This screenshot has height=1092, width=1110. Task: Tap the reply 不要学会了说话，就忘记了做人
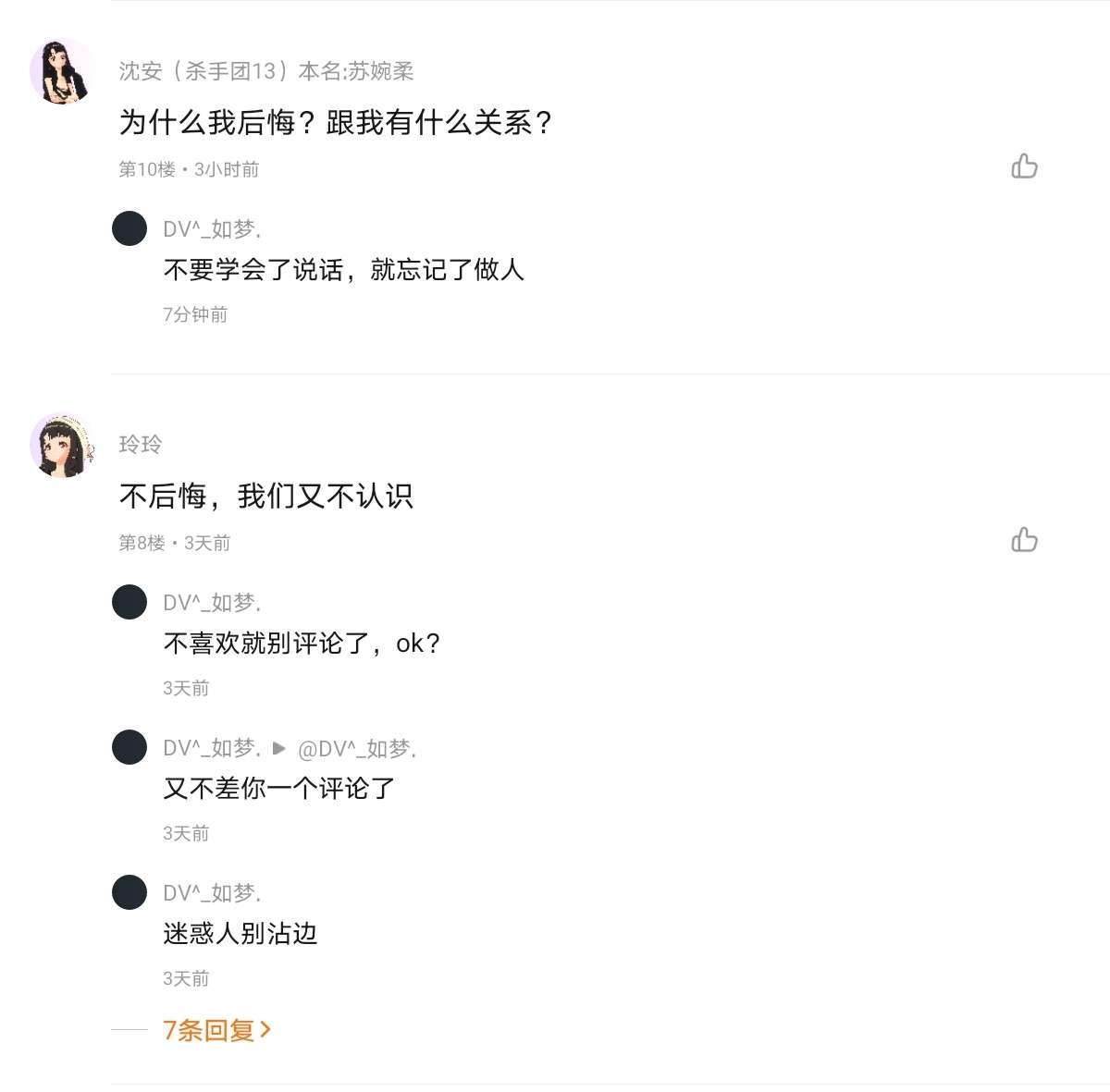[343, 270]
